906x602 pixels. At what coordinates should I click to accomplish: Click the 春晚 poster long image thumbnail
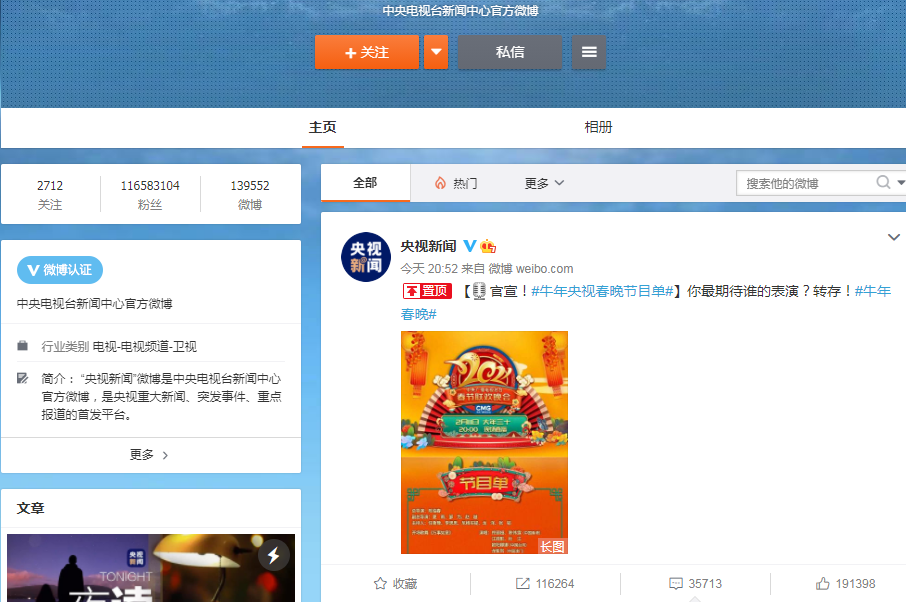coord(484,442)
